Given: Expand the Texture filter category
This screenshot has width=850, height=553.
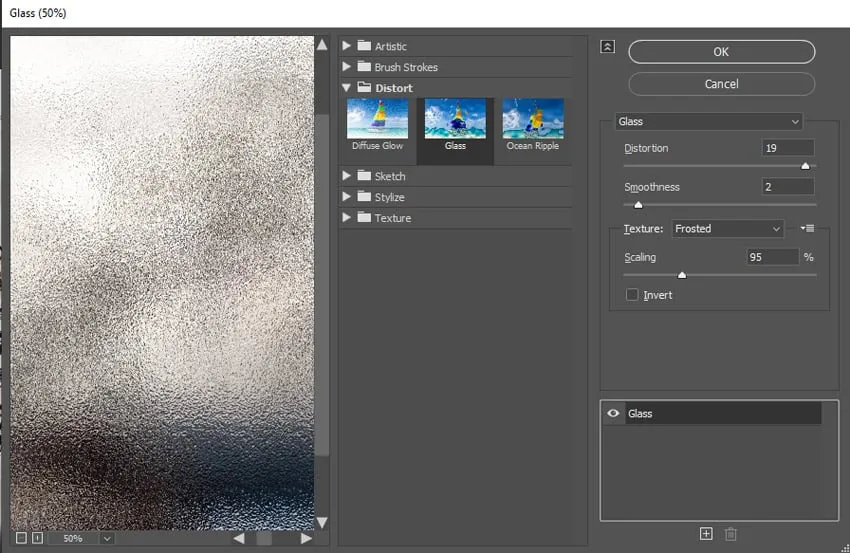Looking at the screenshot, I should (347, 218).
